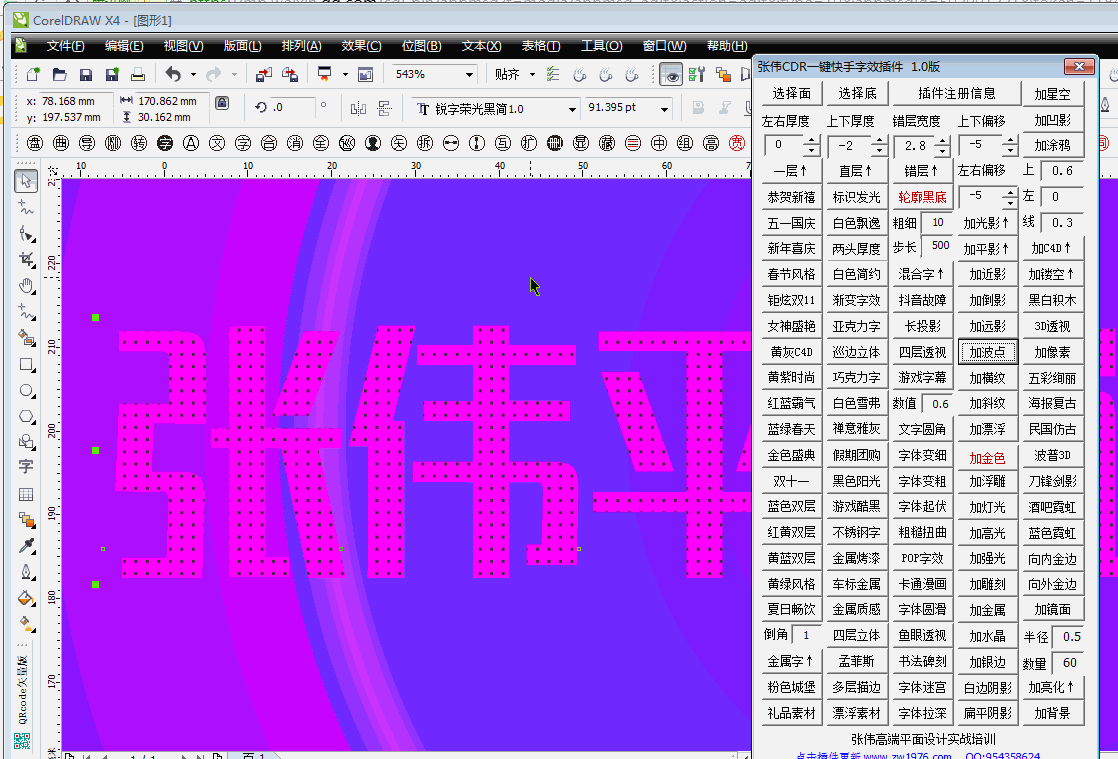Click the 插件注册信息 button

coord(956,93)
